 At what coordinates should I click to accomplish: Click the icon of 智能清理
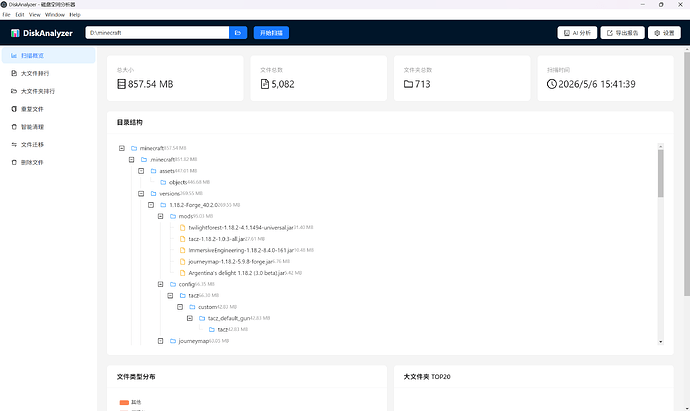pos(14,127)
